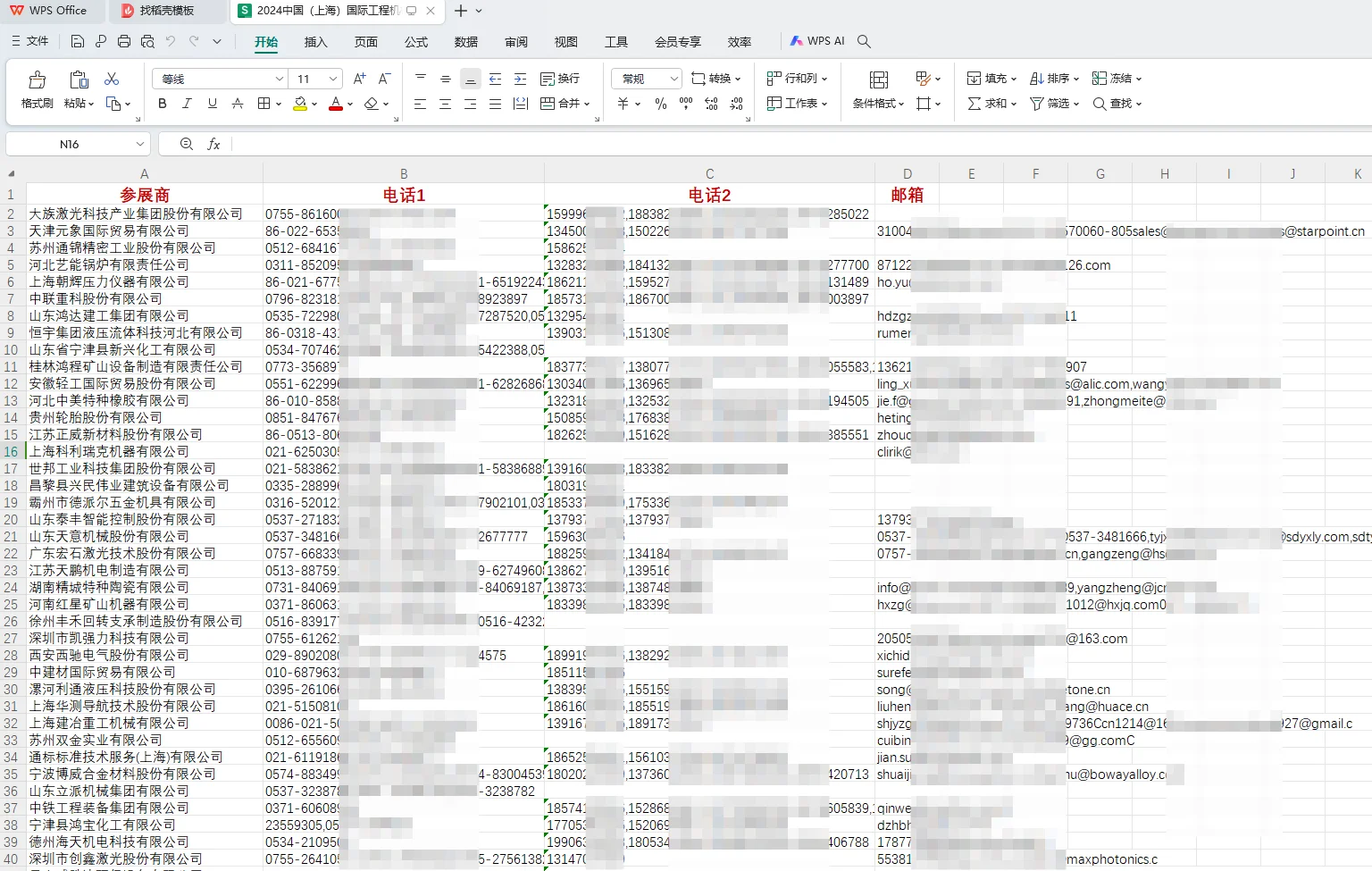Screen dimensions: 1372x871
Task: Toggle Bold formatting
Action: point(162,104)
